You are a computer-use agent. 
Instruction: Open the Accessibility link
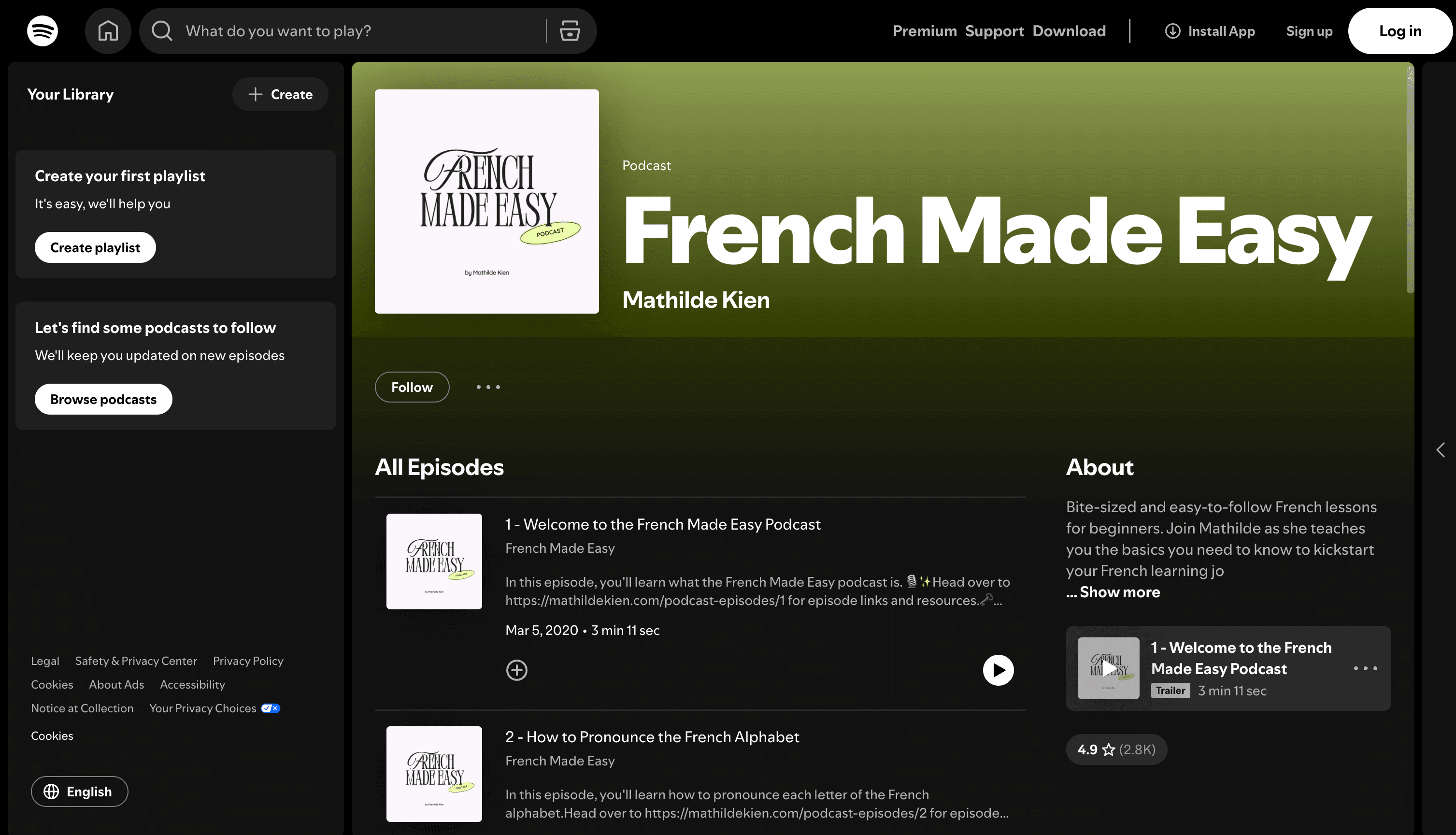(193, 685)
